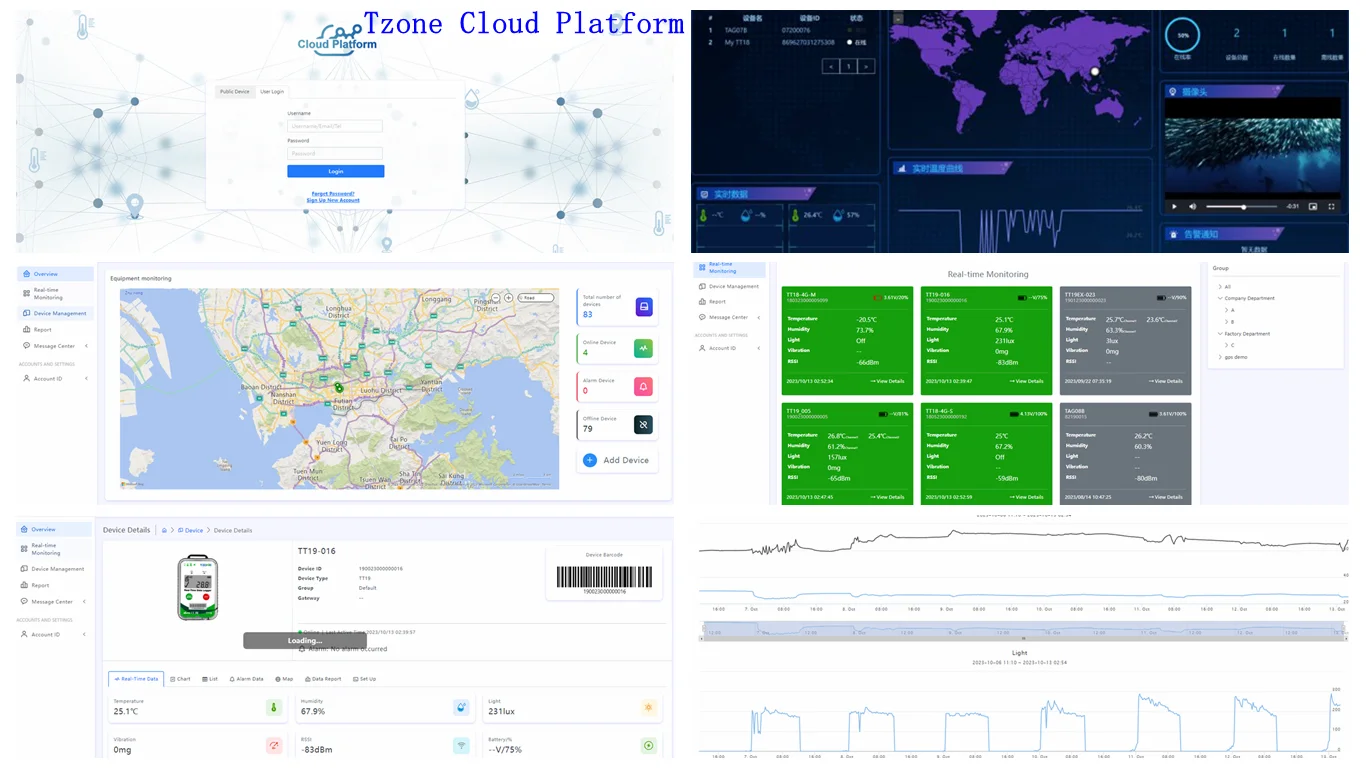Click the Add Device button
Viewport: 1366px width, 768px height.
[x=617, y=460]
